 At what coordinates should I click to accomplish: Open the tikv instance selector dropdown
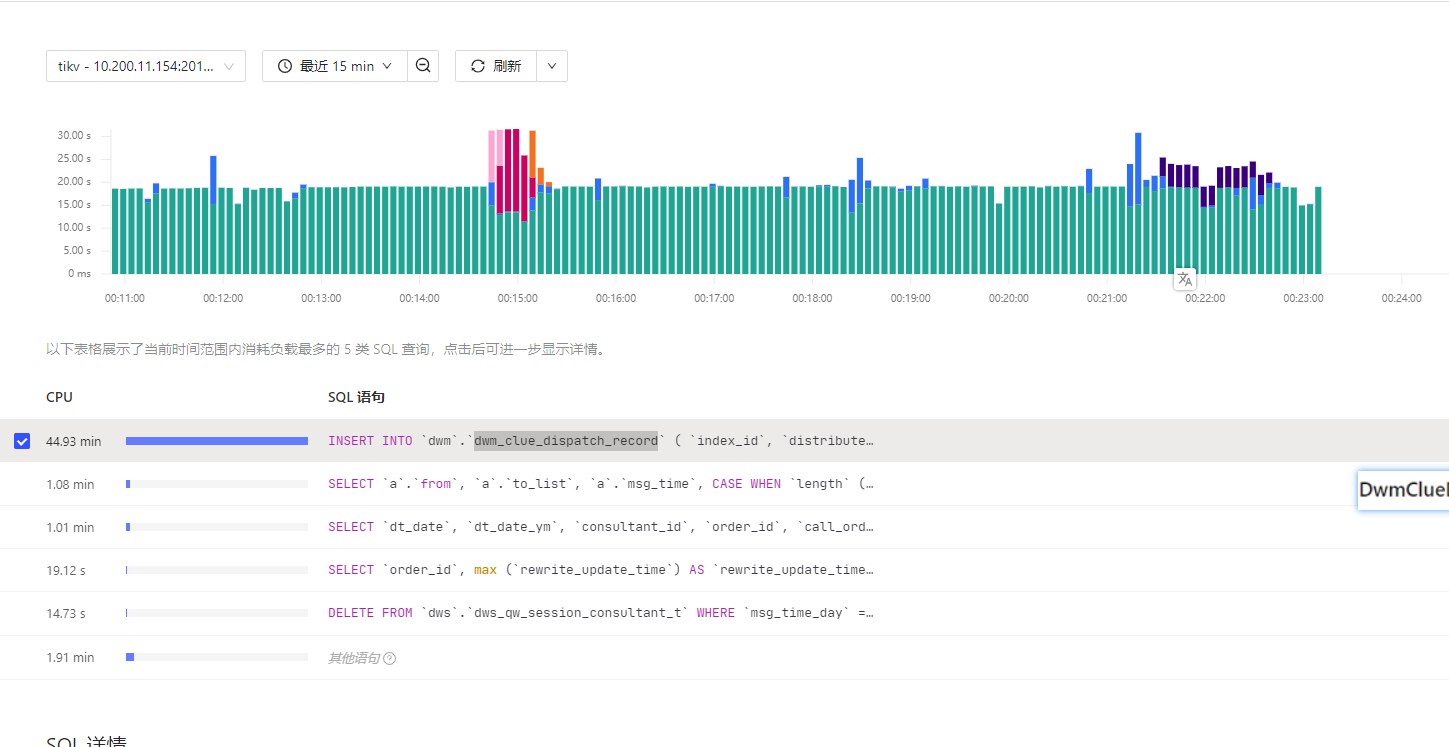coord(146,66)
